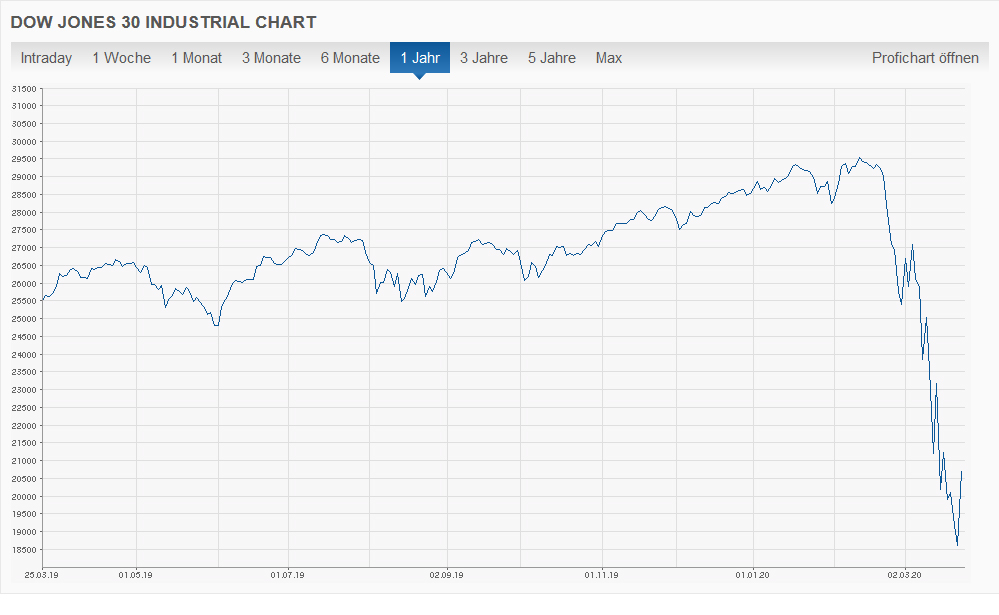This screenshot has height=615, width=999.
Task: Switch chart to 6 Monate
Action: tap(350, 58)
